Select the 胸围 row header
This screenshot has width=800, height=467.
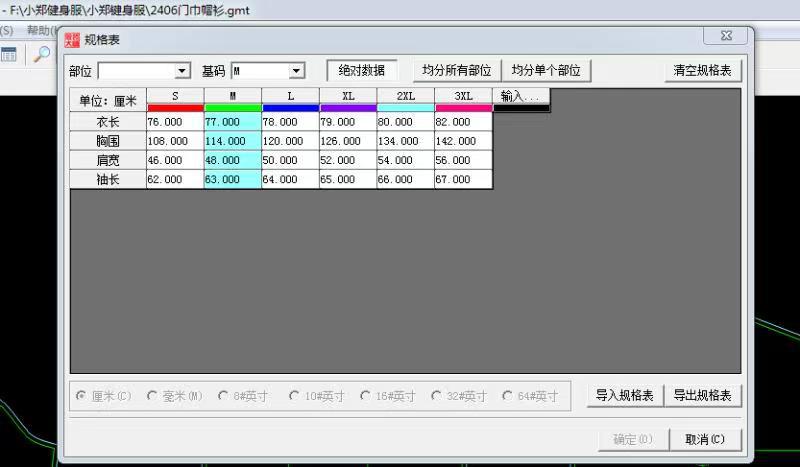108,141
